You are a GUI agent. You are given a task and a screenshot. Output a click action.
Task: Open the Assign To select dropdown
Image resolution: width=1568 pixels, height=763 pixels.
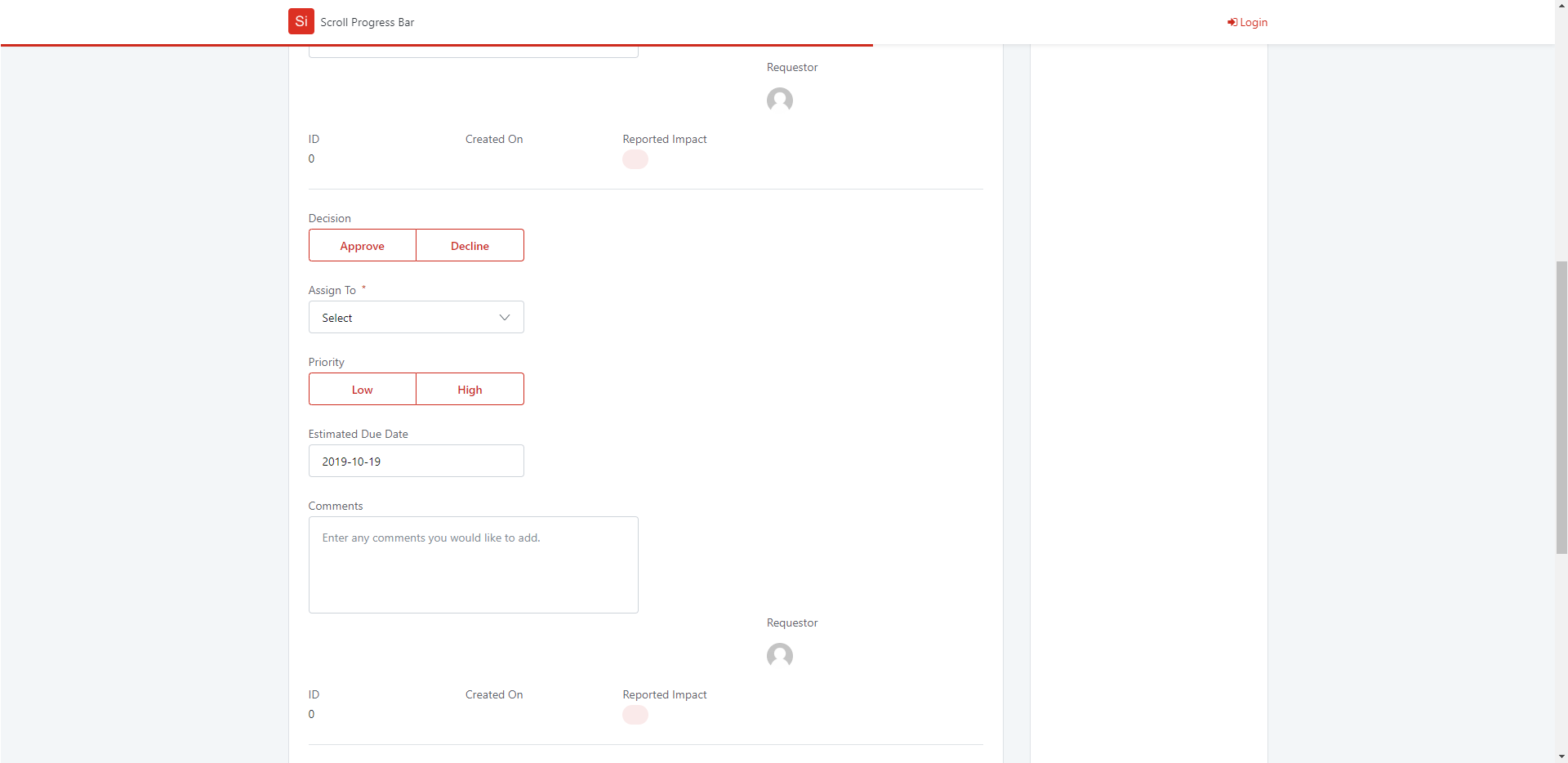(x=416, y=317)
